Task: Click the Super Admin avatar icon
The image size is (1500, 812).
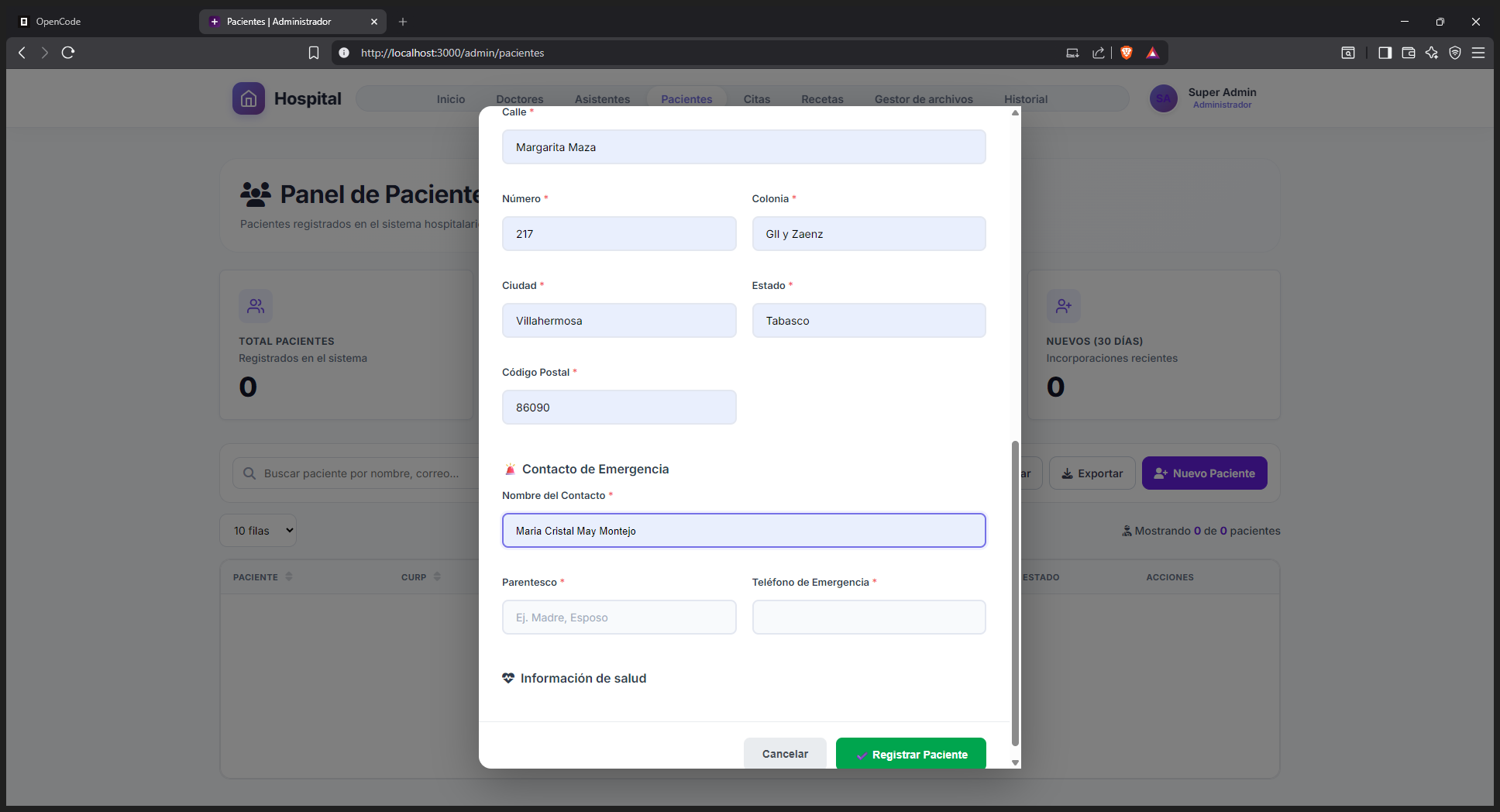Action: (1163, 98)
